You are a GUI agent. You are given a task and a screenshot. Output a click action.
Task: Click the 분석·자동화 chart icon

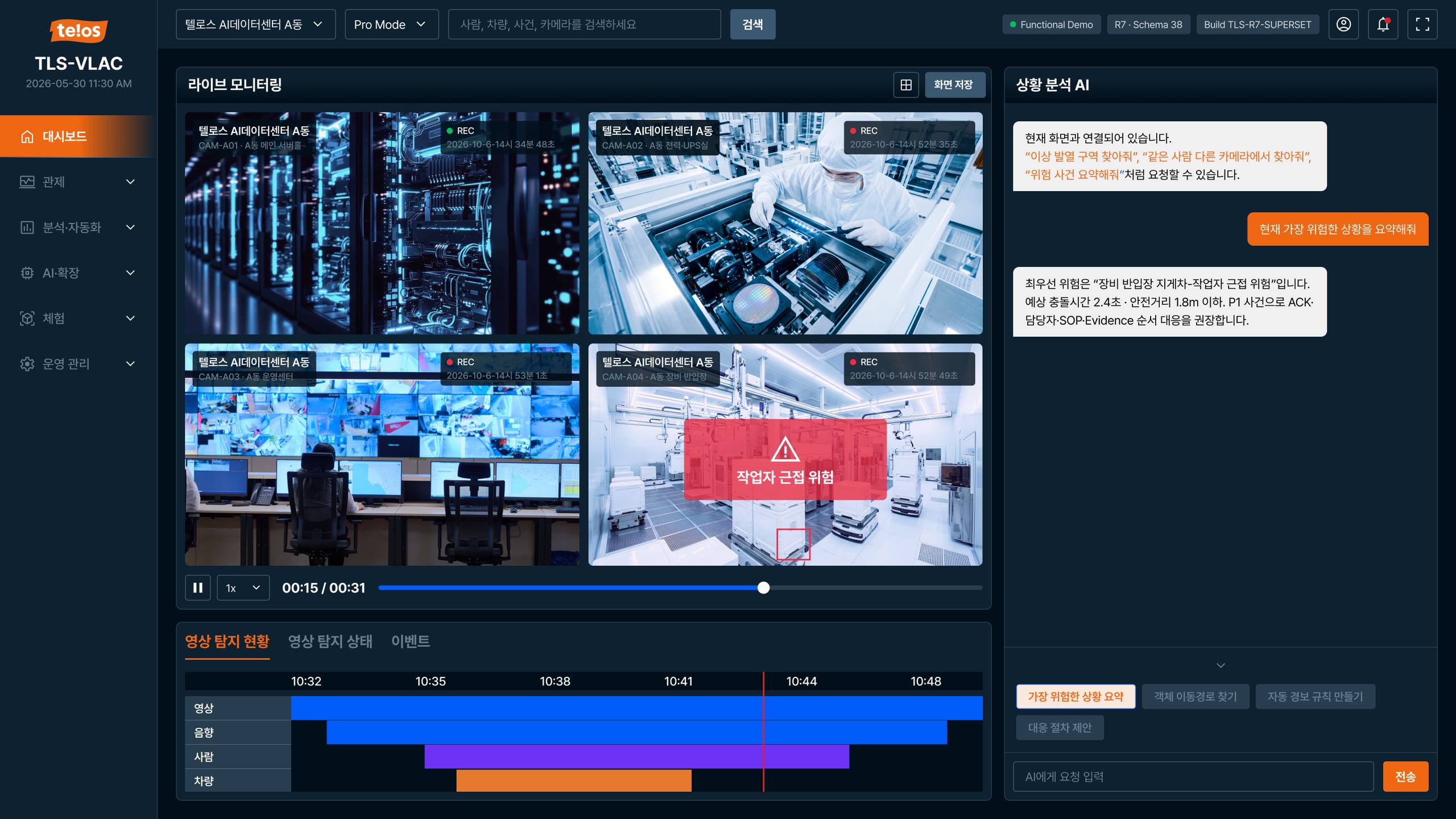tap(27, 227)
